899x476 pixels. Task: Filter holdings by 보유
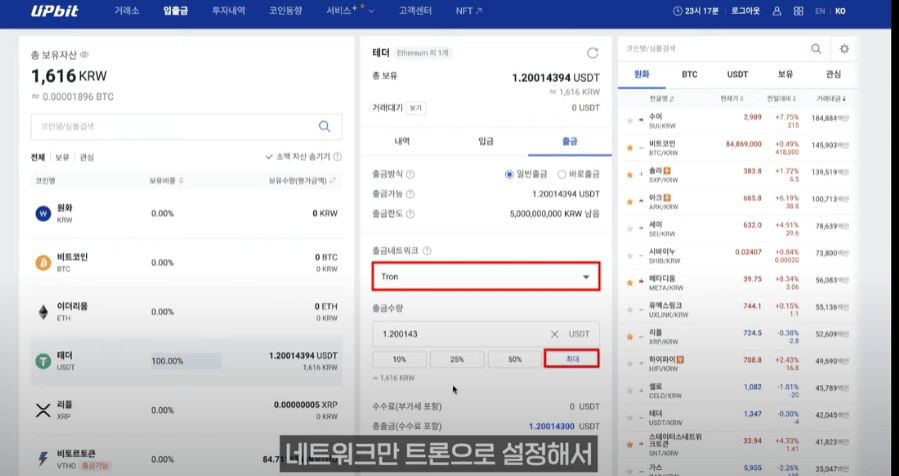[x=62, y=157]
